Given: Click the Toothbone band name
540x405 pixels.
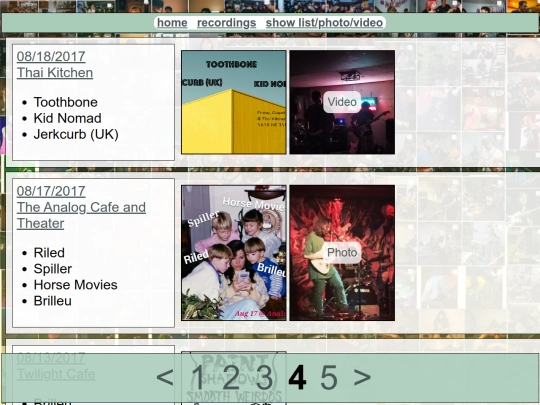Looking at the screenshot, I should click(x=65, y=102).
